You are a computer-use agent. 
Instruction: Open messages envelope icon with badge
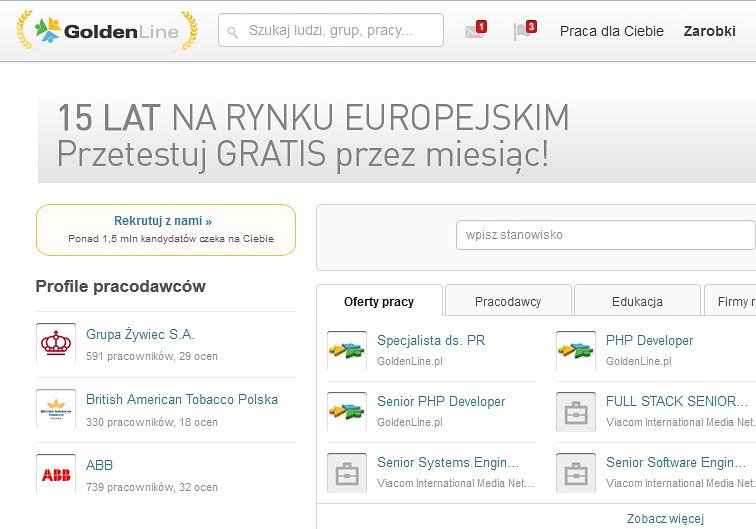click(475, 30)
